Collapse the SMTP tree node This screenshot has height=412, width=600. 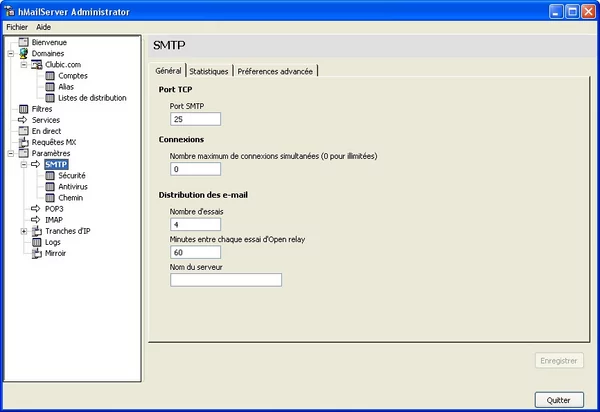coord(24,164)
